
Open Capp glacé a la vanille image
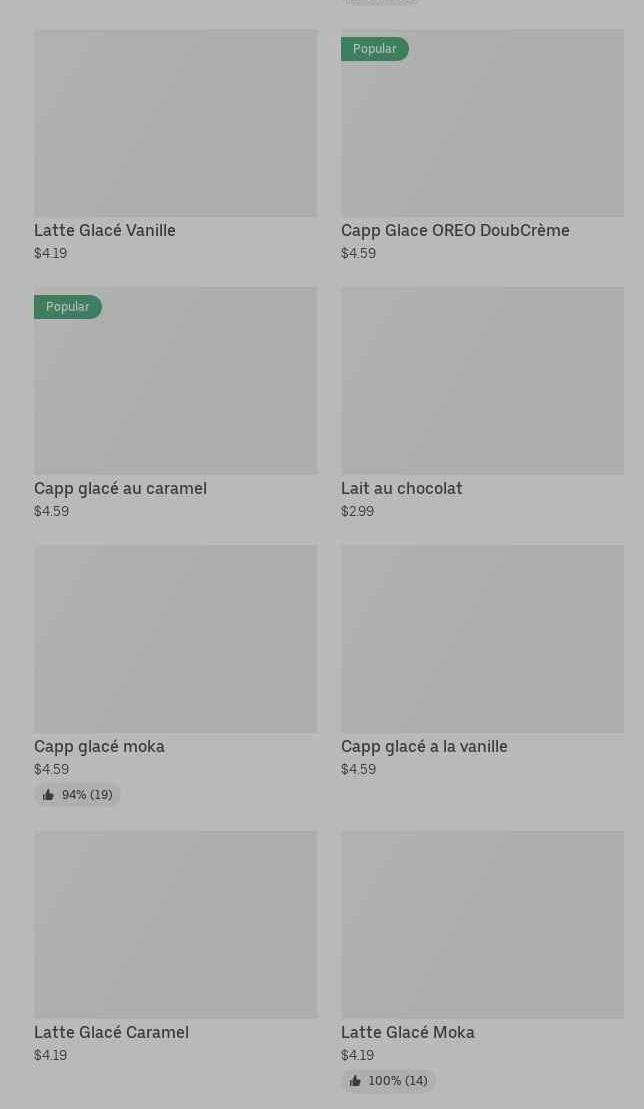click(x=482, y=639)
